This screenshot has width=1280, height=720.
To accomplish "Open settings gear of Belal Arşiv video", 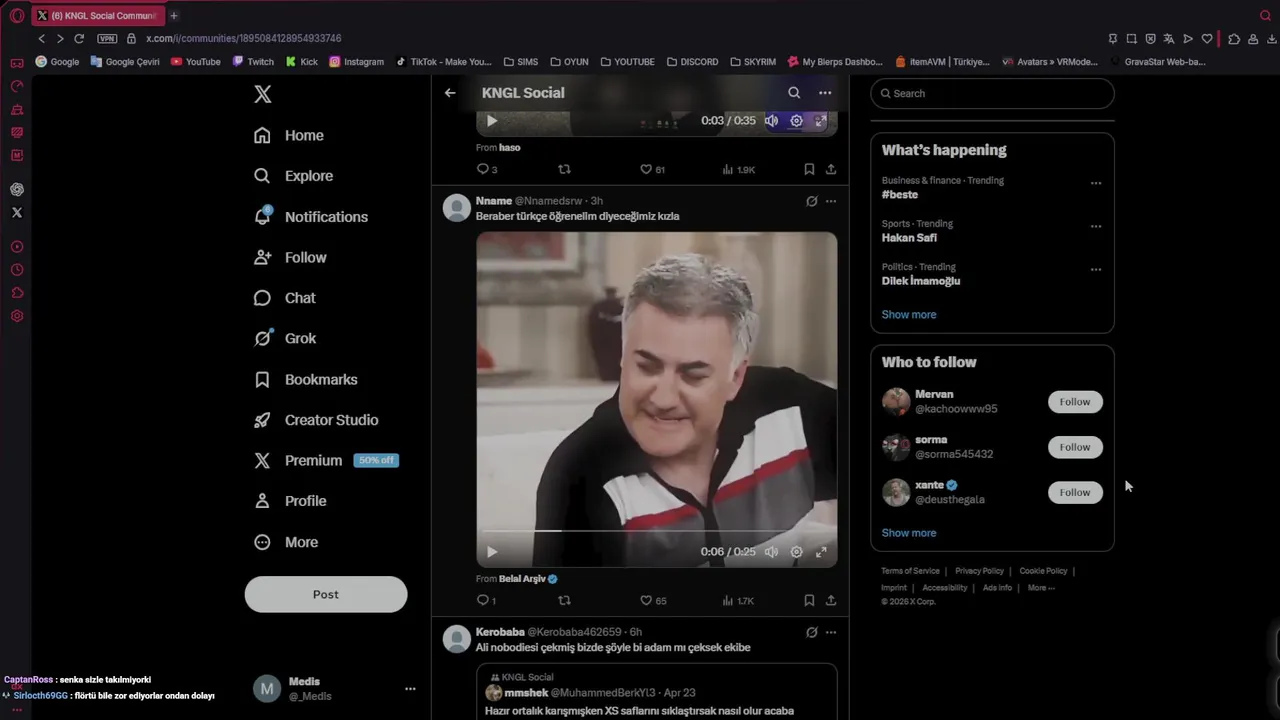I will pyautogui.click(x=796, y=551).
